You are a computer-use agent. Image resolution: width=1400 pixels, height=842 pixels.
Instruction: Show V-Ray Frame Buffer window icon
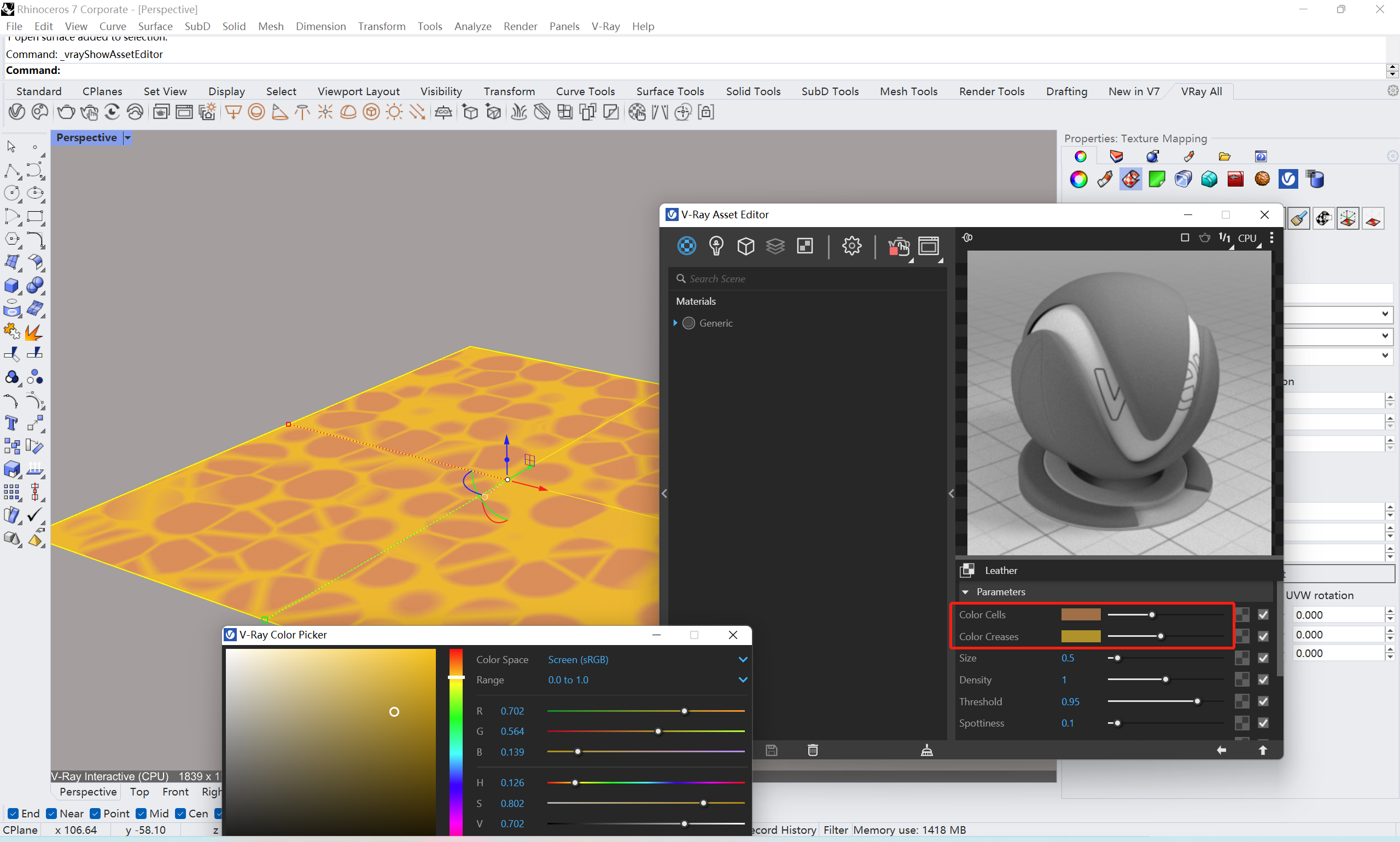point(929,246)
